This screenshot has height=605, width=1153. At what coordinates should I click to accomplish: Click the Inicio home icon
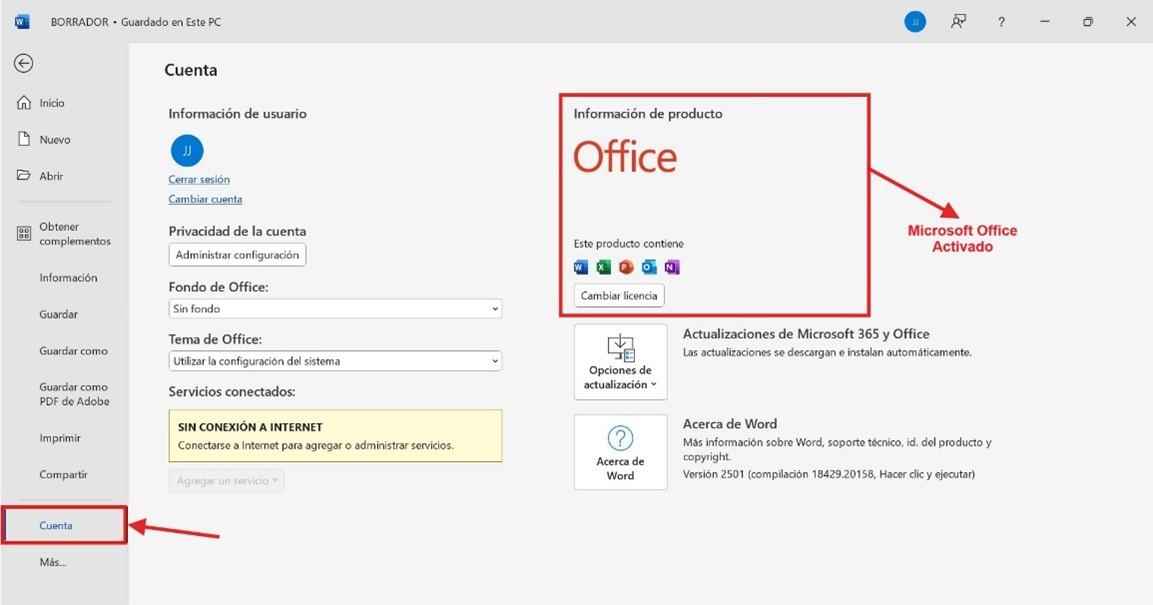tap(24, 103)
